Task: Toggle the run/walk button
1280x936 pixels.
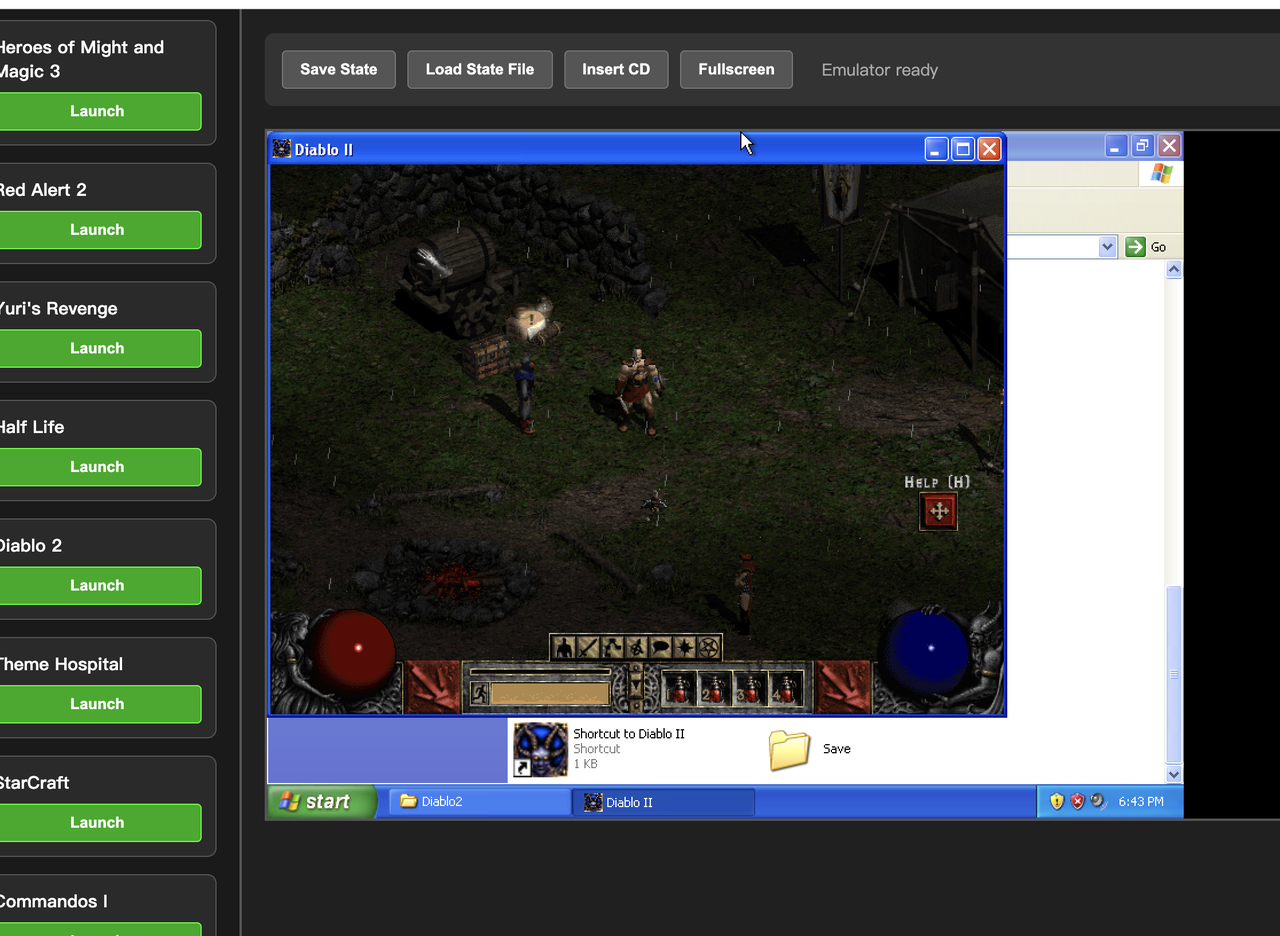Action: pos(479,693)
